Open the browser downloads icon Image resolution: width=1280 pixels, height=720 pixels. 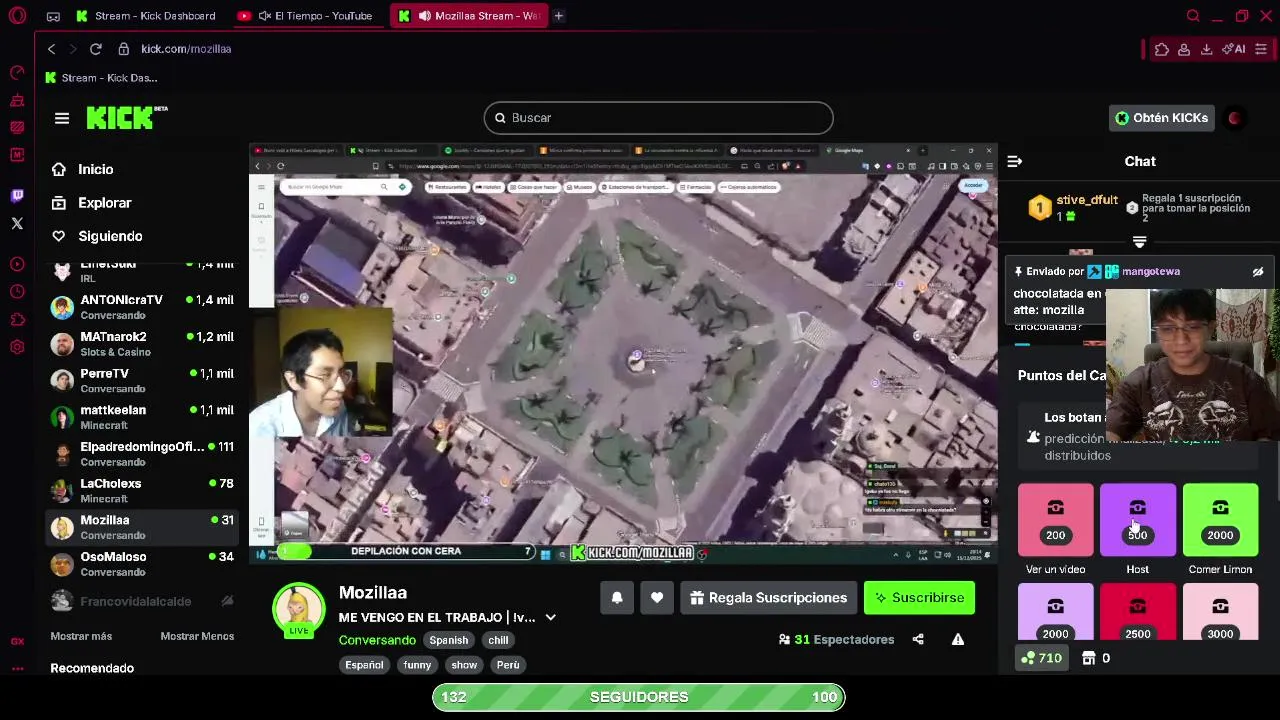click(1206, 49)
